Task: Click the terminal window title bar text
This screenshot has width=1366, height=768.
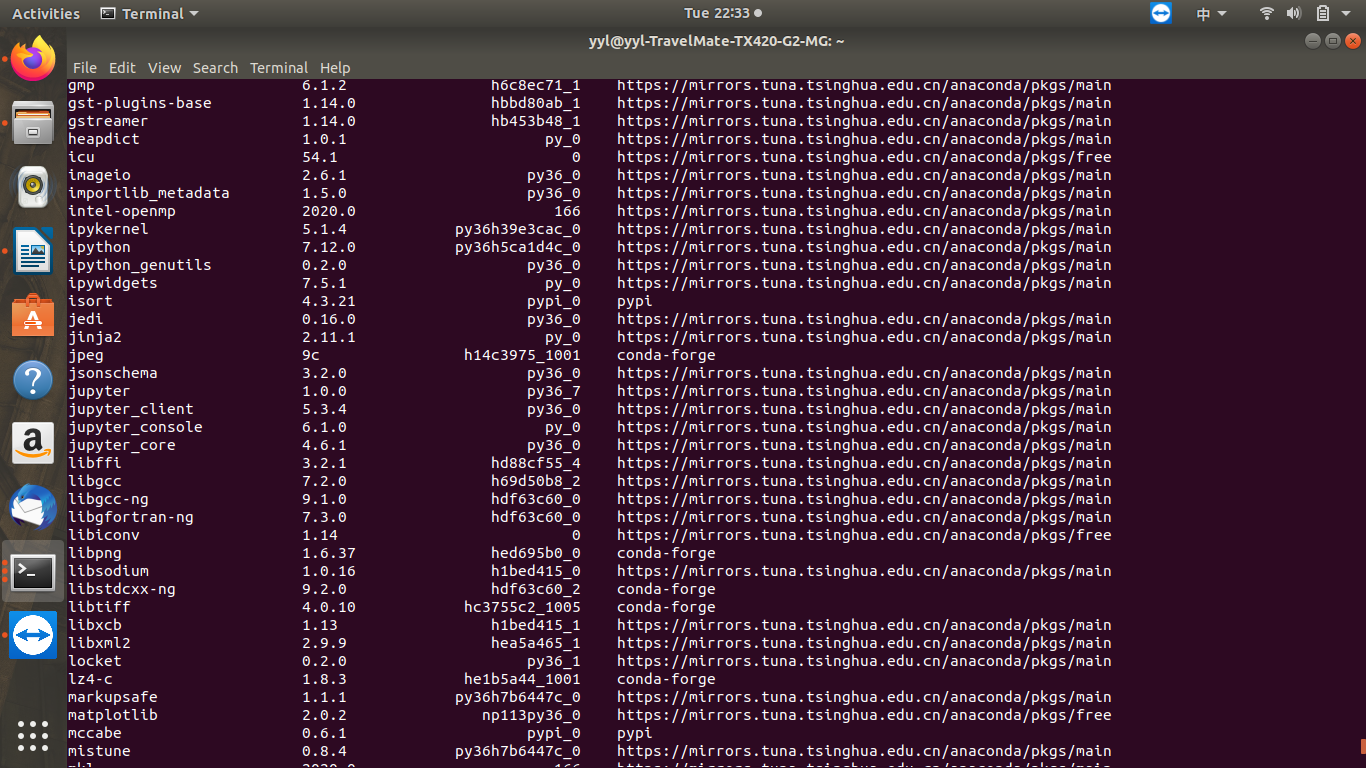Action: 717,41
